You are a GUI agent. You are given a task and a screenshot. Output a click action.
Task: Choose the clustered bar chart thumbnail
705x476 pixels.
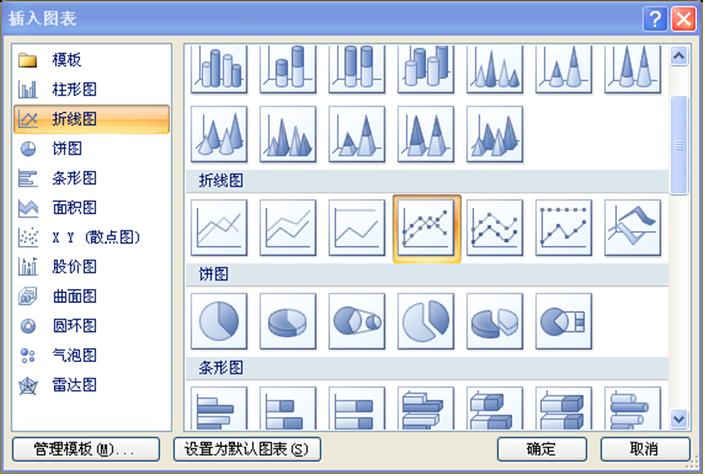coord(219,408)
